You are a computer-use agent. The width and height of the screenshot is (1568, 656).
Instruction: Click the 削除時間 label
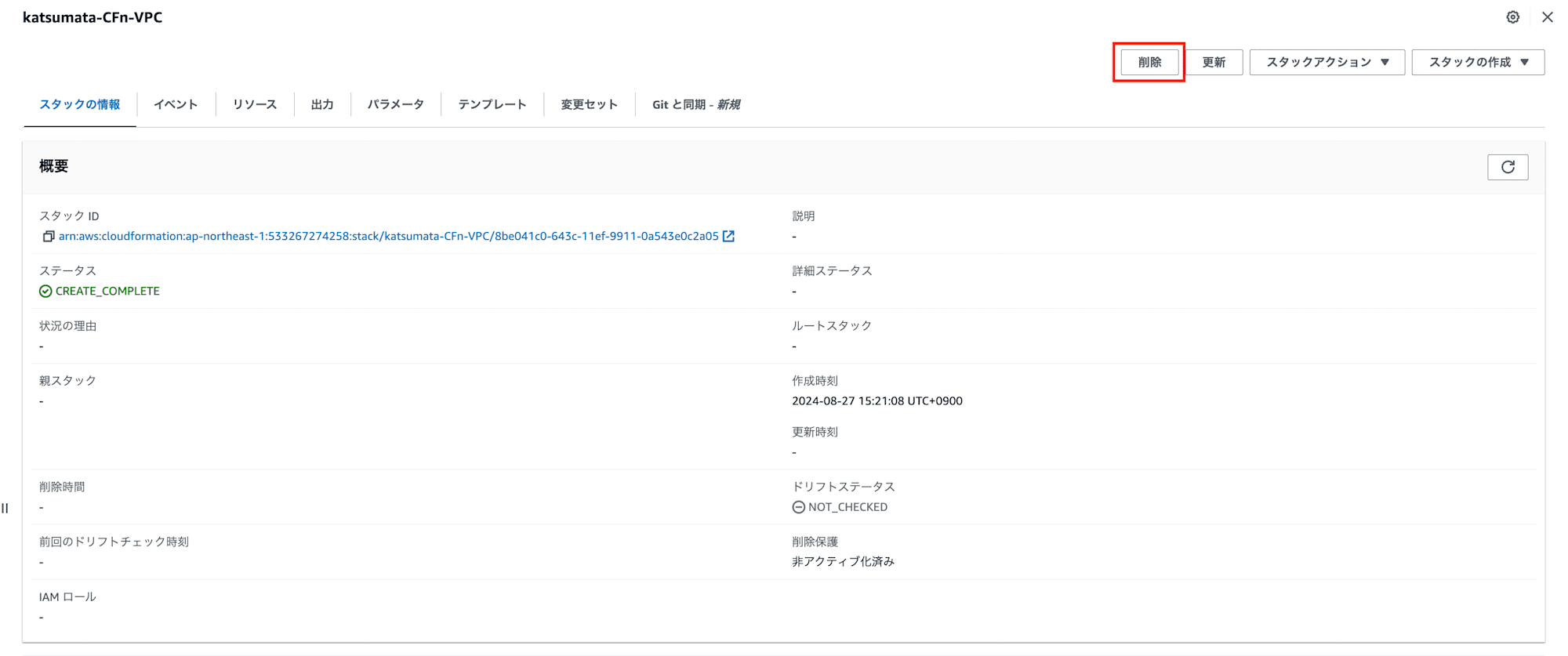pyautogui.click(x=62, y=487)
